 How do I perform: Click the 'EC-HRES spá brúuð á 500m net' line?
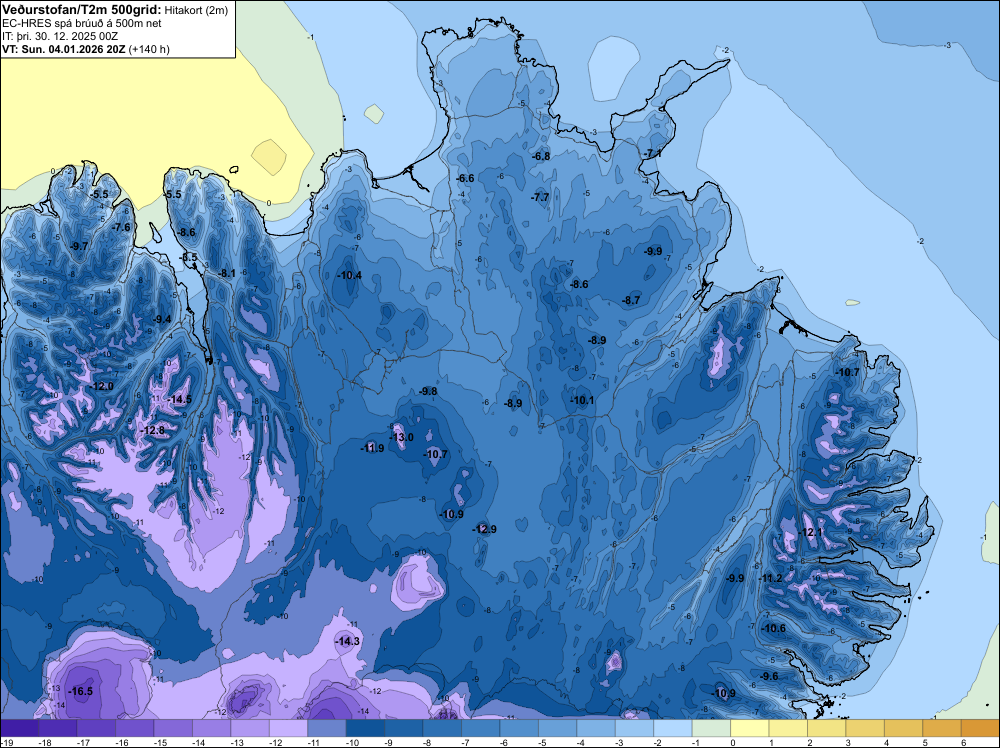coord(82,24)
